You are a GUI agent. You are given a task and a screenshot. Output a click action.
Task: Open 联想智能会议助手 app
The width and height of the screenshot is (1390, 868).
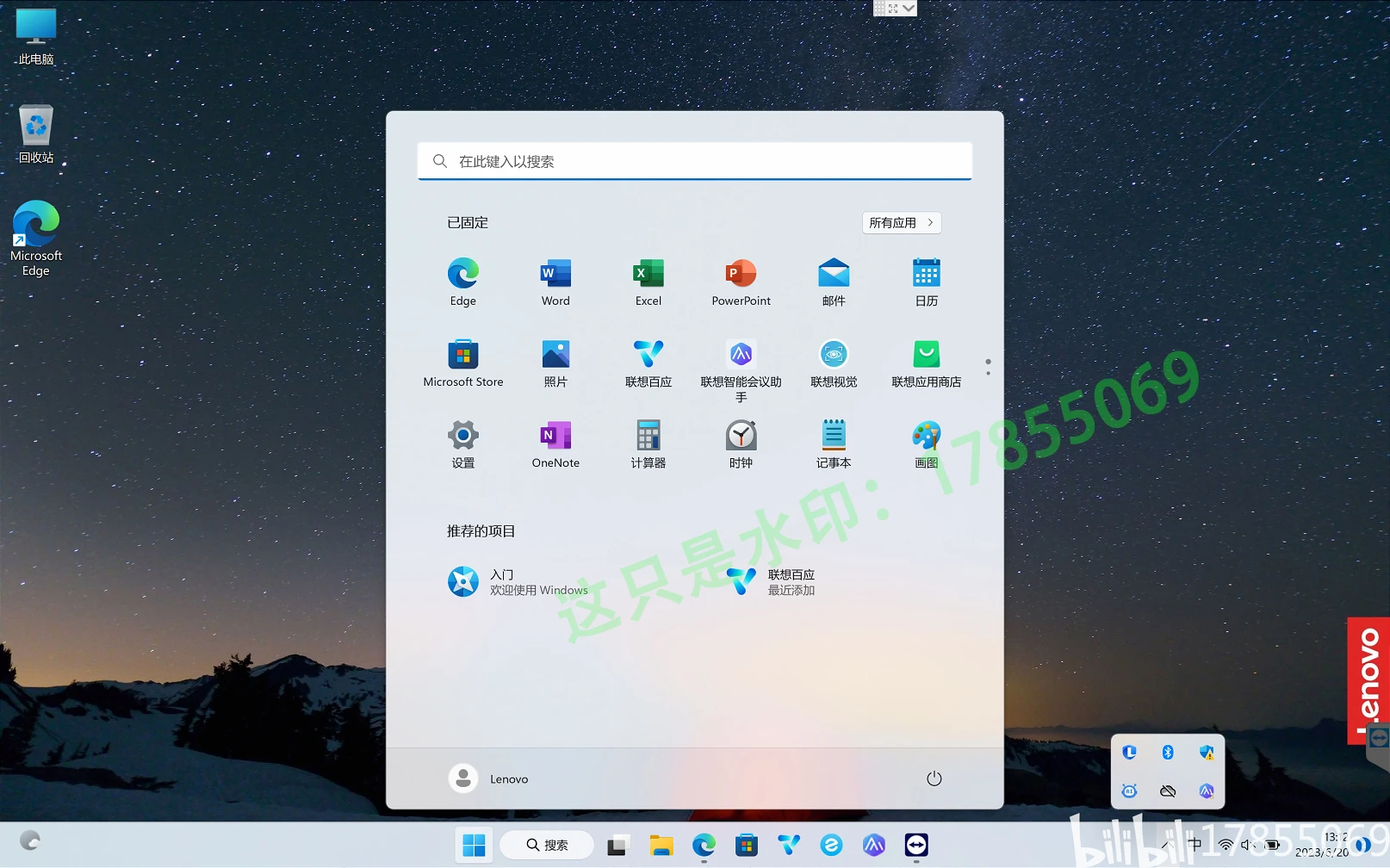pyautogui.click(x=742, y=370)
